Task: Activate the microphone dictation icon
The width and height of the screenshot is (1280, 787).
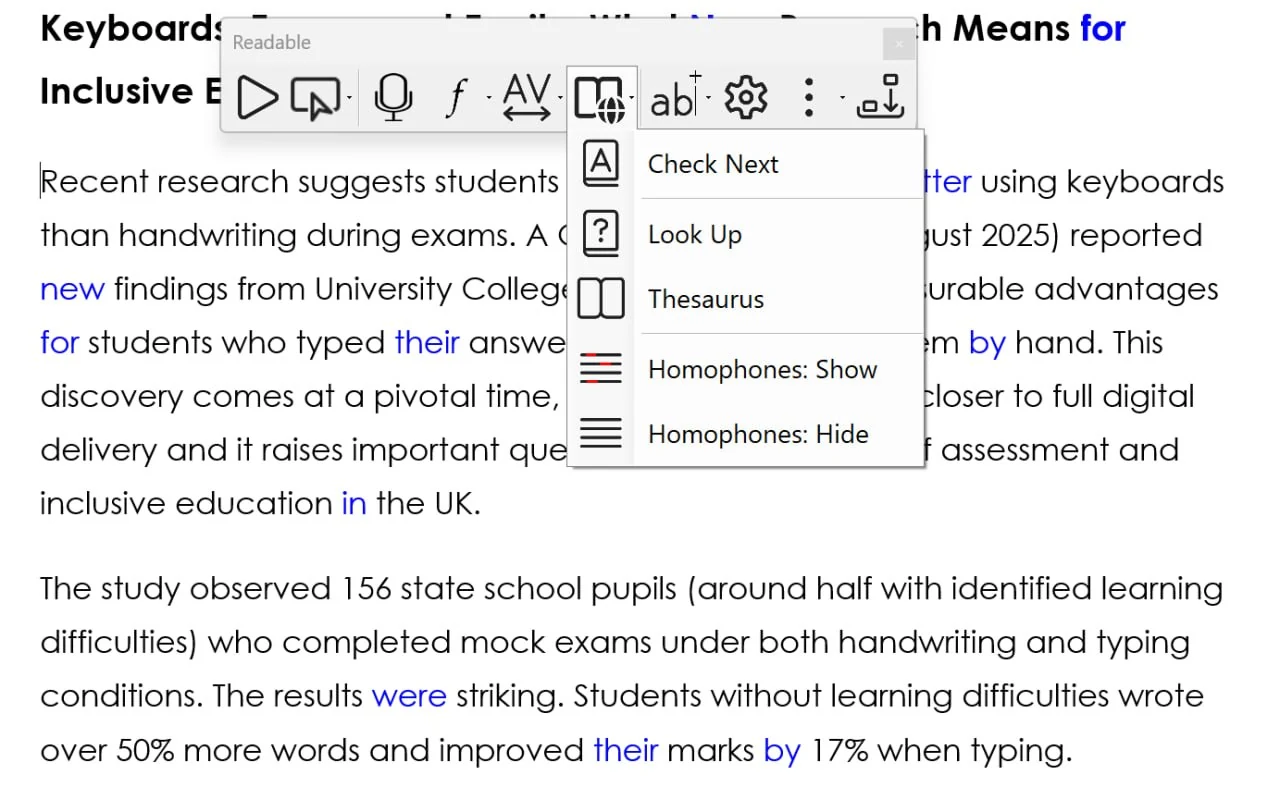Action: [393, 98]
